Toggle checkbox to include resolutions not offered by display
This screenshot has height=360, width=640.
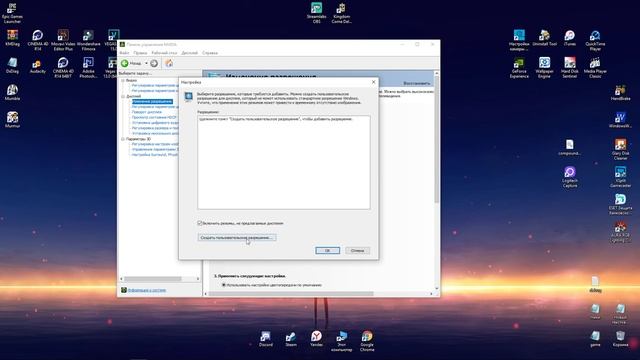[x=200, y=223]
